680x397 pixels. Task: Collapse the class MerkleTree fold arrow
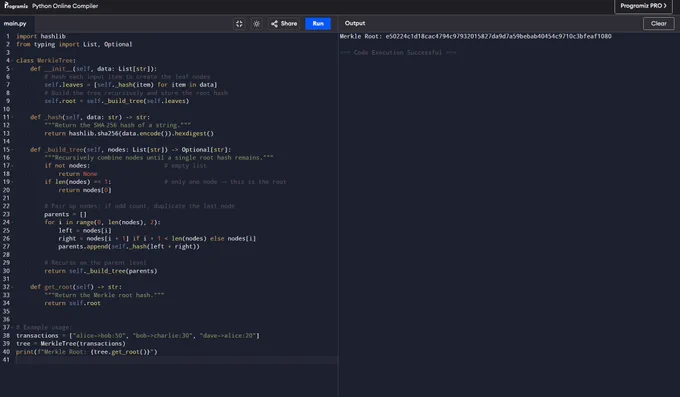(x=12, y=61)
